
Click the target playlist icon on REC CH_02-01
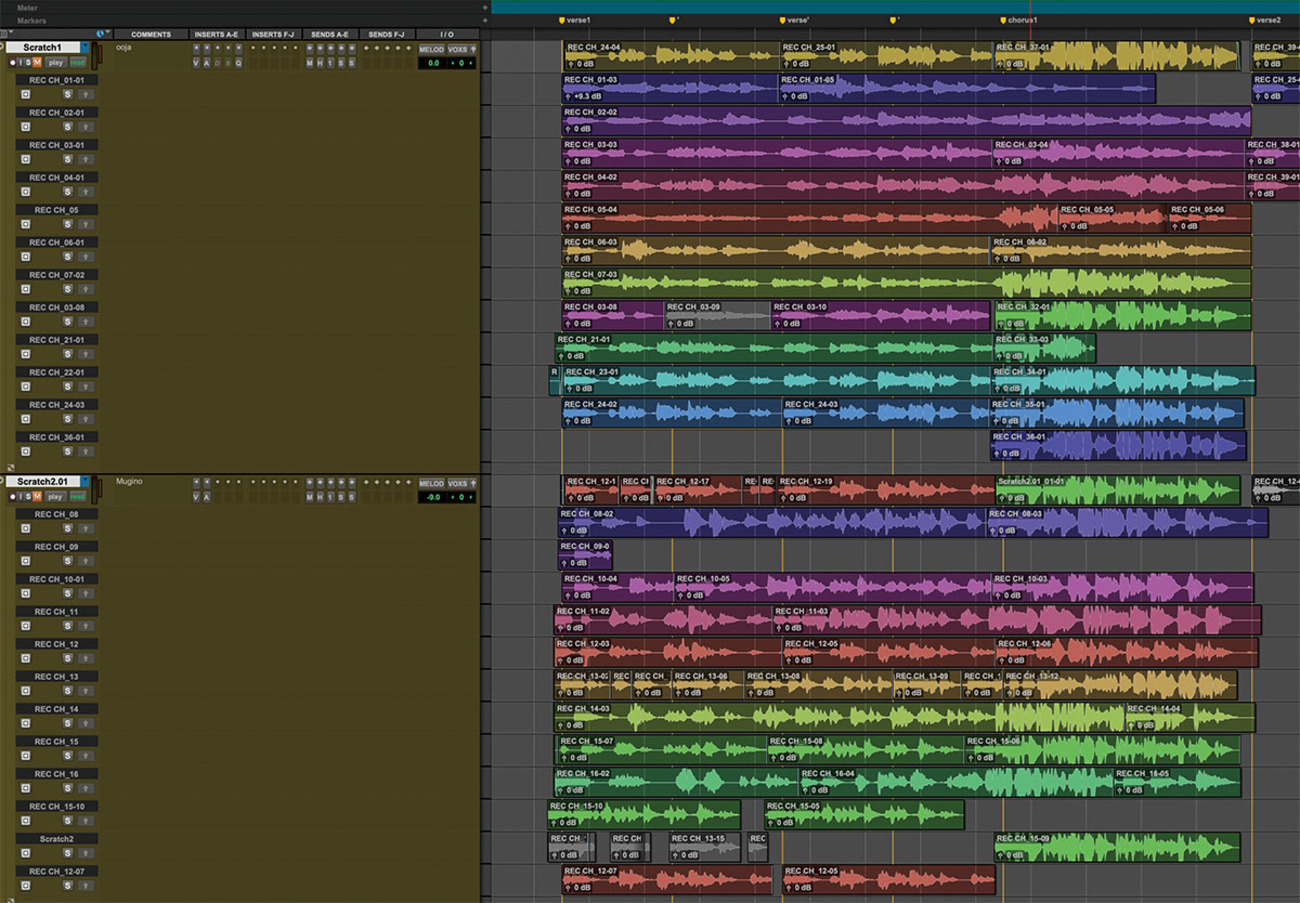26,127
